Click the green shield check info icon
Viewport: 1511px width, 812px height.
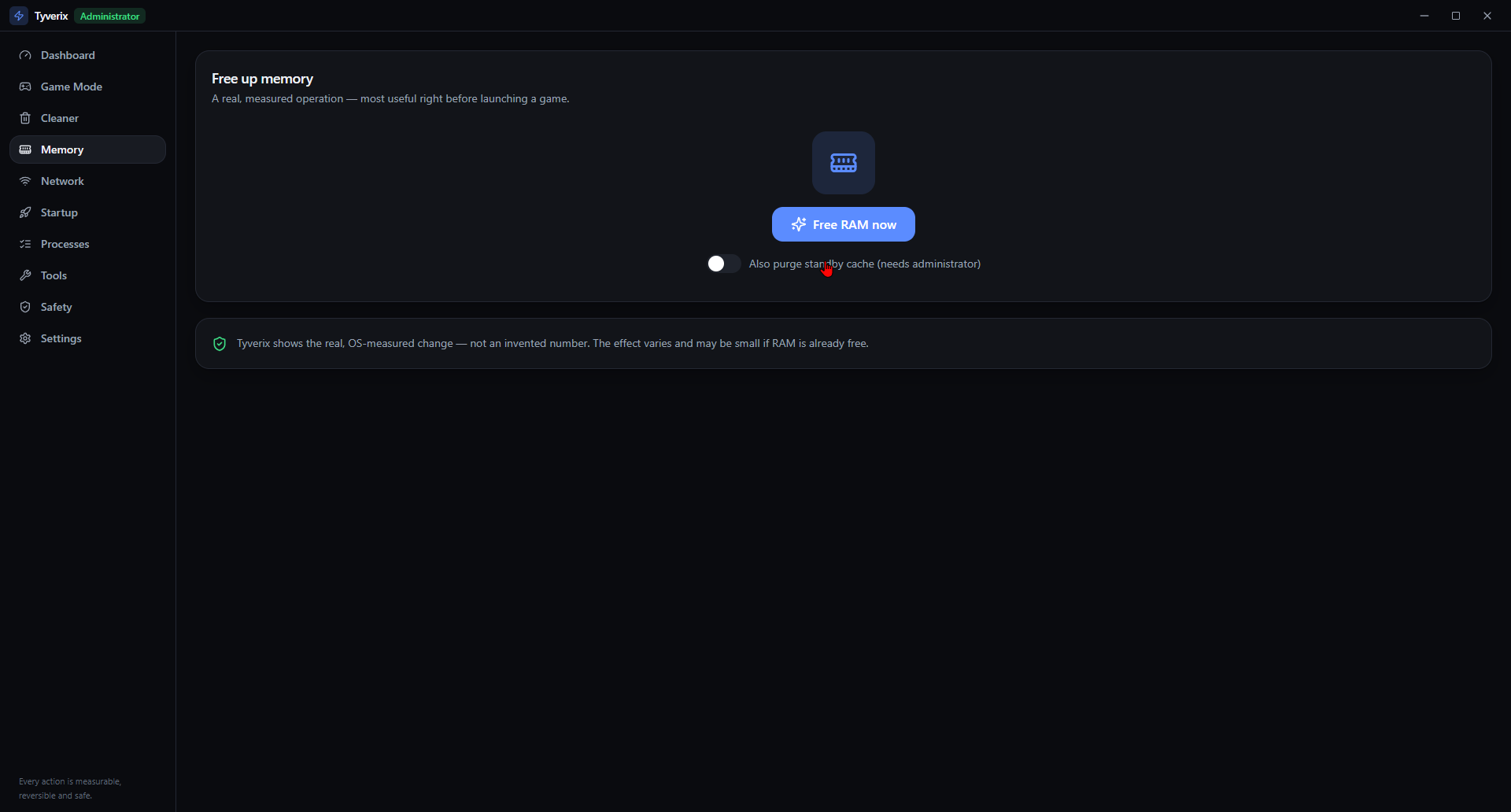pyautogui.click(x=220, y=344)
